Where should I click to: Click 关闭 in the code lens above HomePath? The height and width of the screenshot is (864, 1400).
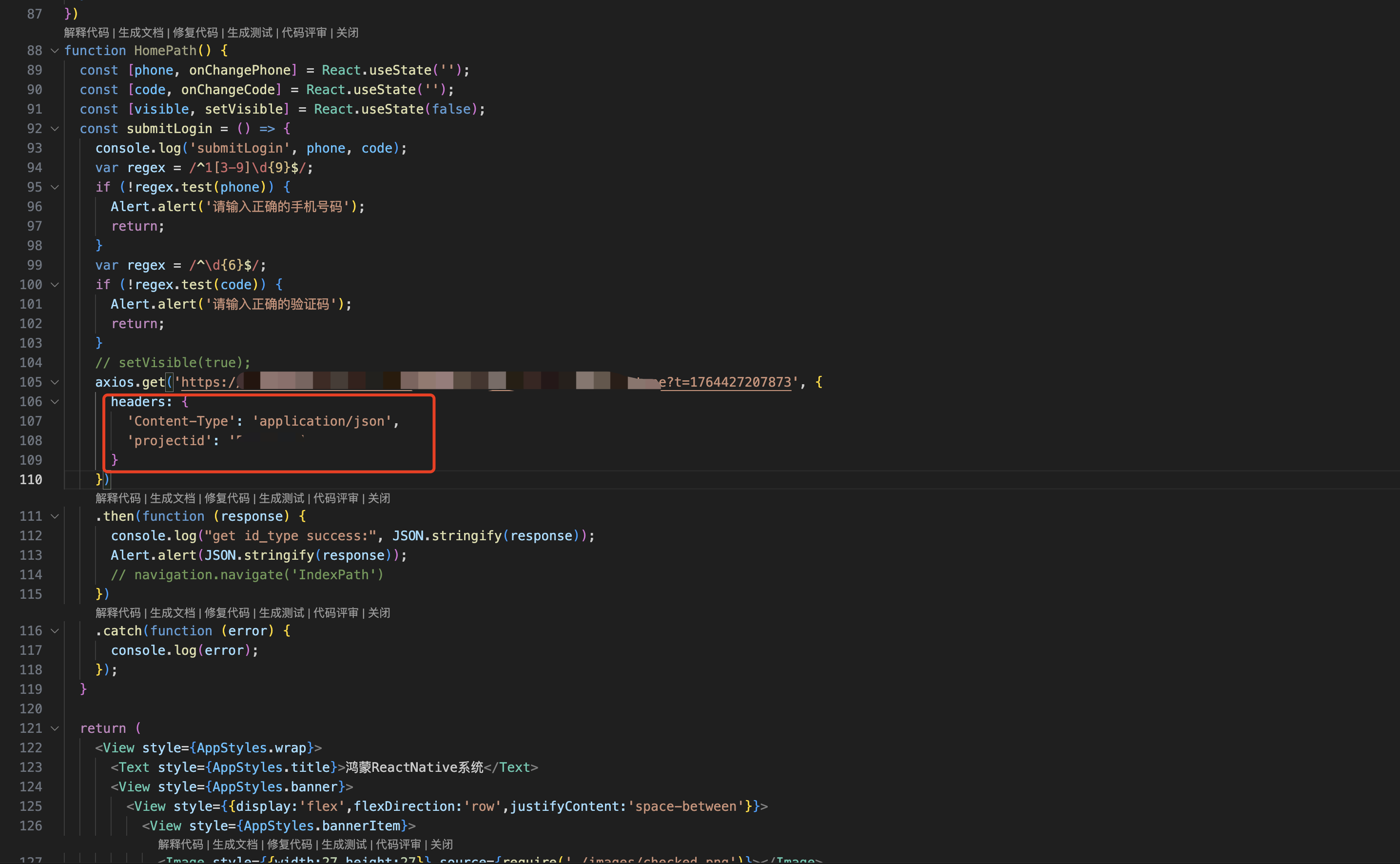(x=347, y=33)
